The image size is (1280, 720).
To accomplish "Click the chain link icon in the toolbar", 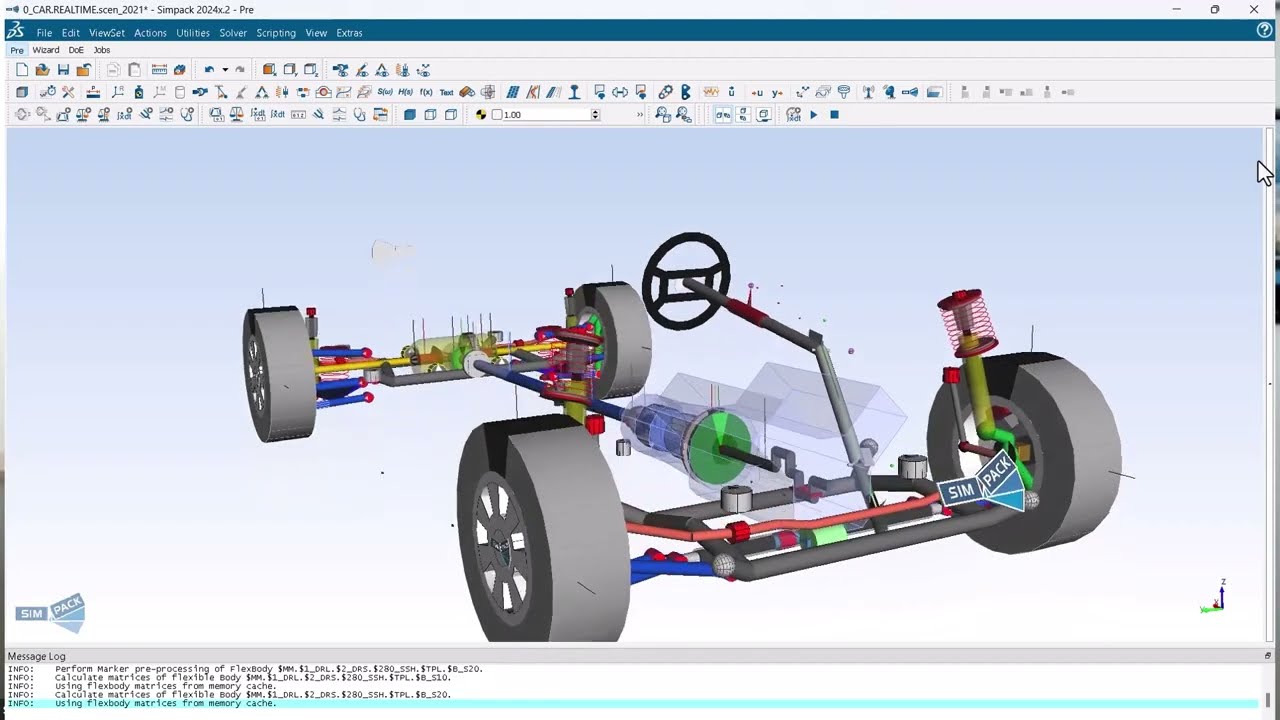I will tap(666, 92).
